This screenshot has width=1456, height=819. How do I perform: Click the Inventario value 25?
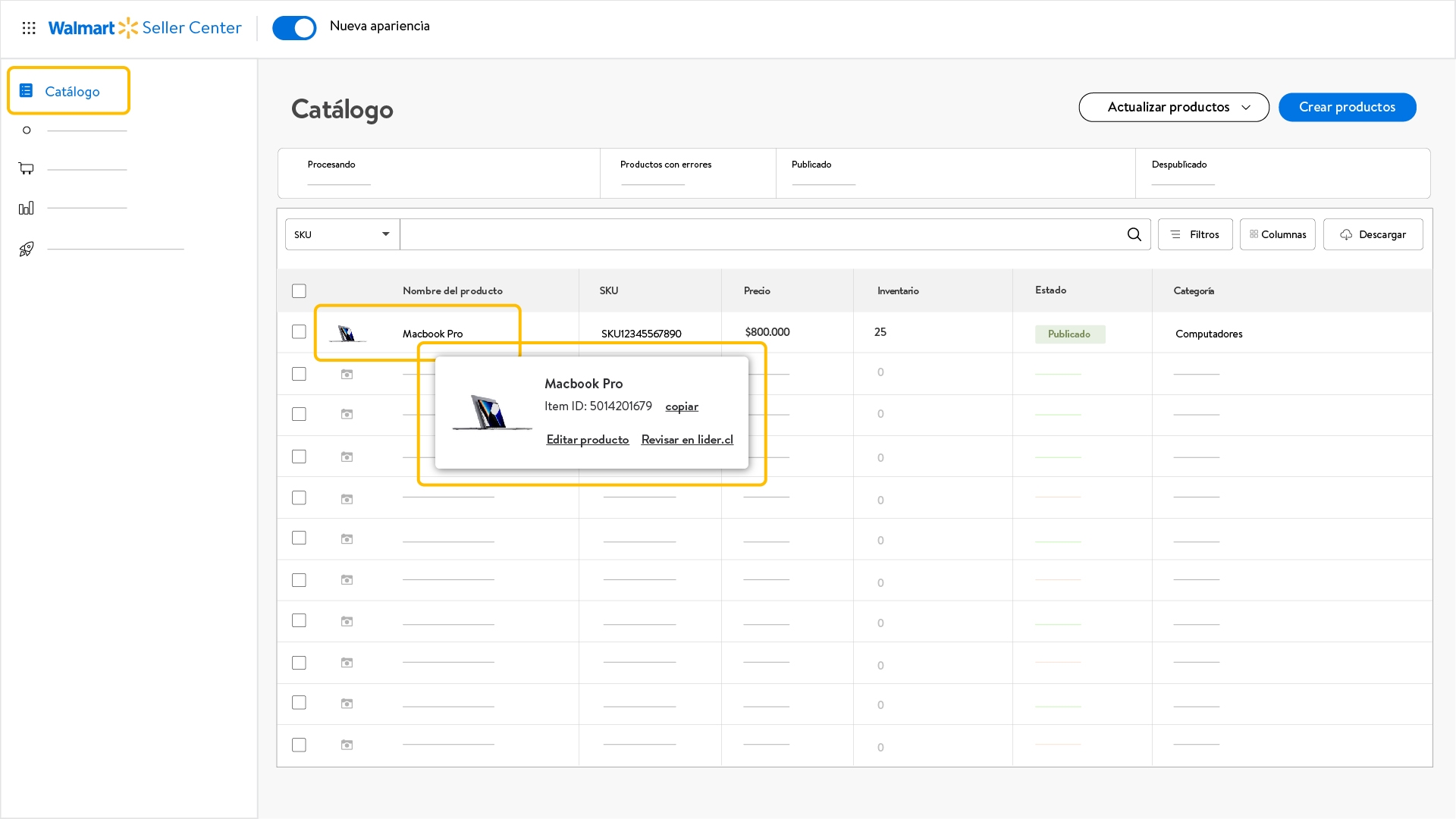point(880,332)
